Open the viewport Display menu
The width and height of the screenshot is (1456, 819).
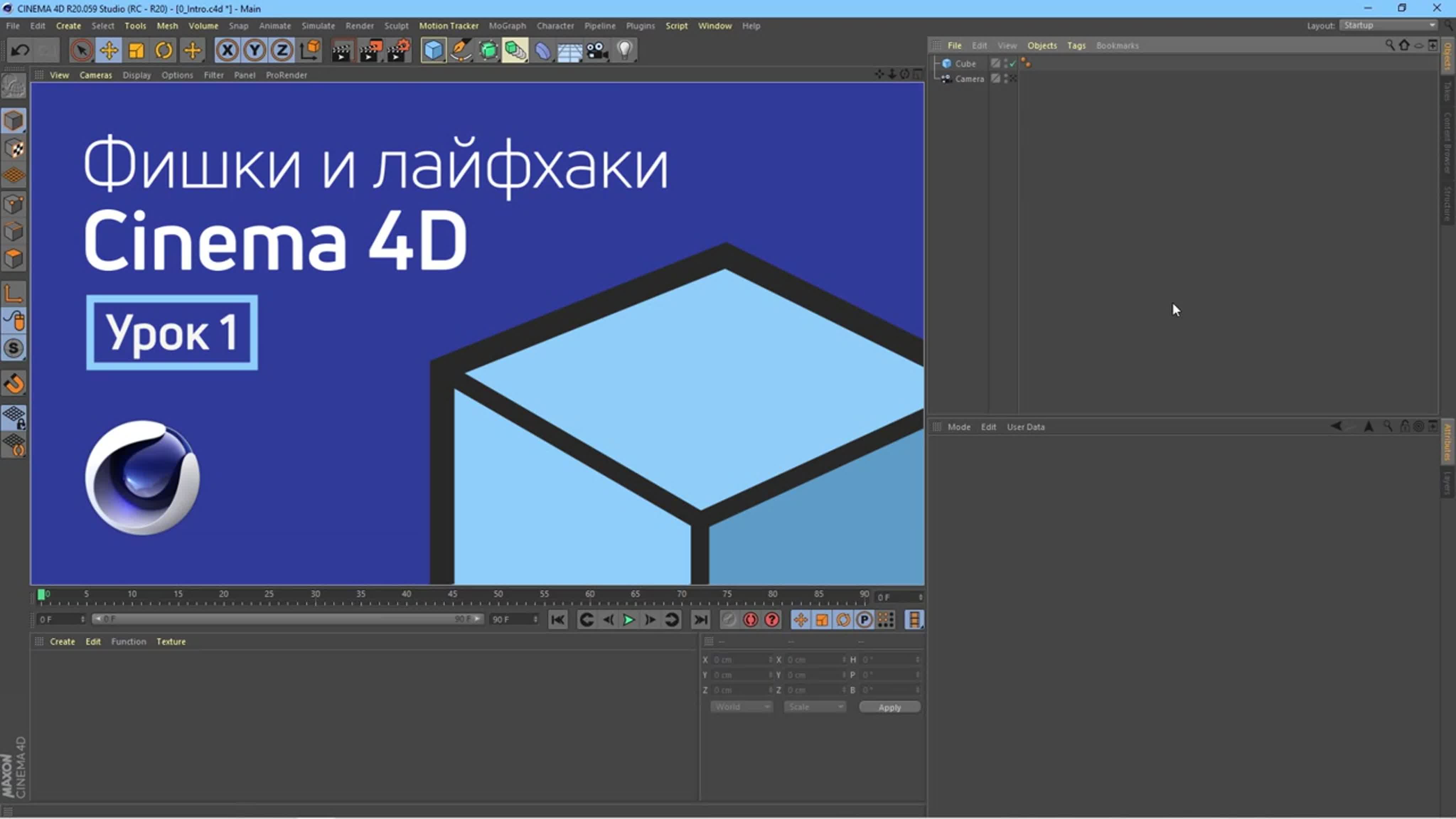pyautogui.click(x=137, y=75)
